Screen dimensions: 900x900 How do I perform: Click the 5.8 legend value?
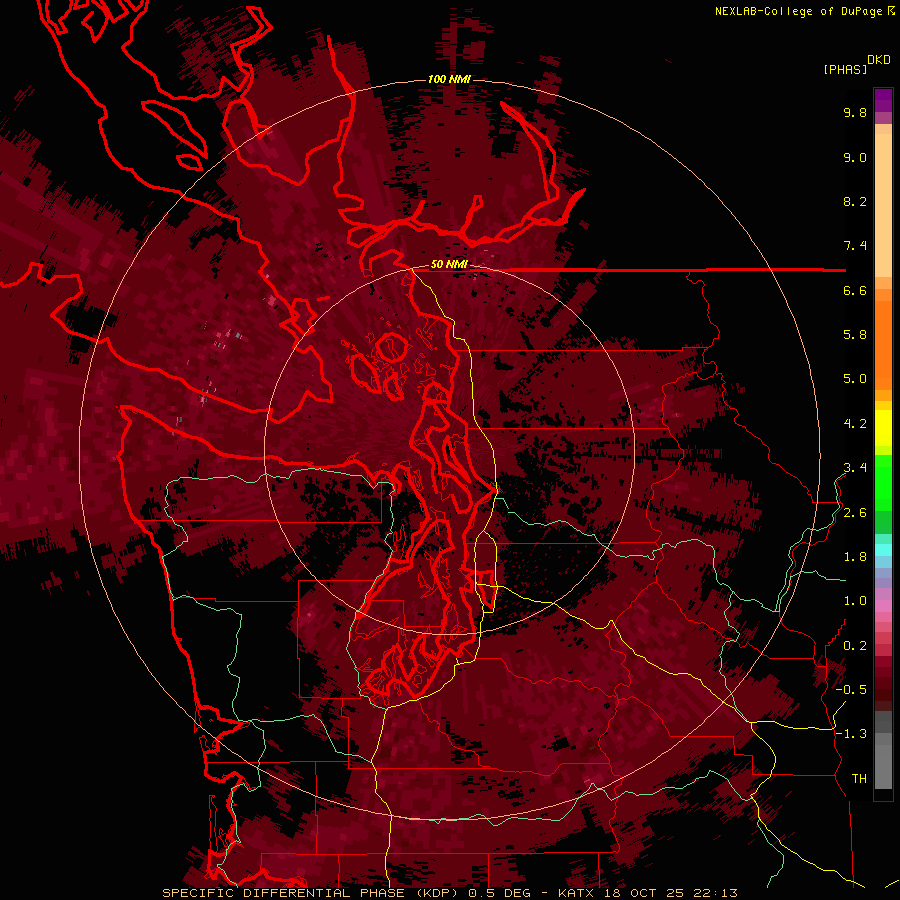click(855, 335)
